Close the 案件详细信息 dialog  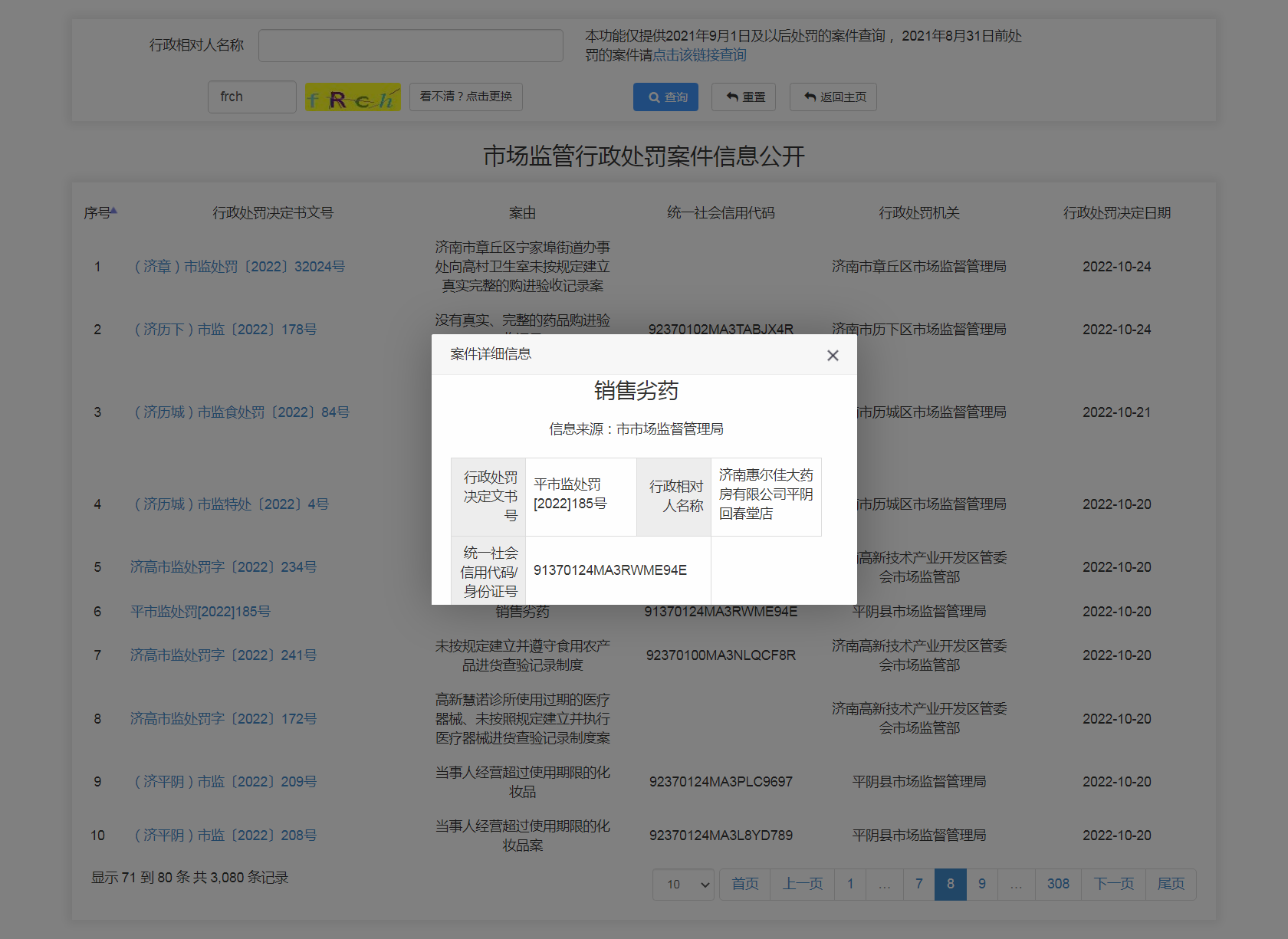coord(833,355)
